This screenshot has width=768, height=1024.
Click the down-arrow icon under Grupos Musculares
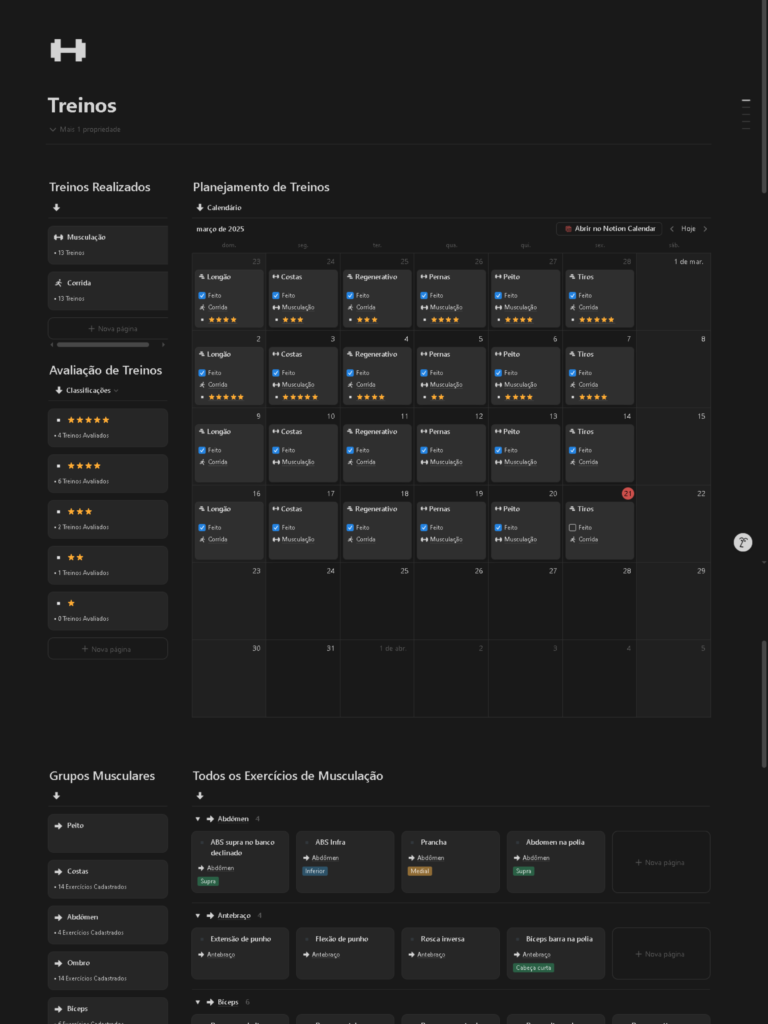[x=56, y=796]
